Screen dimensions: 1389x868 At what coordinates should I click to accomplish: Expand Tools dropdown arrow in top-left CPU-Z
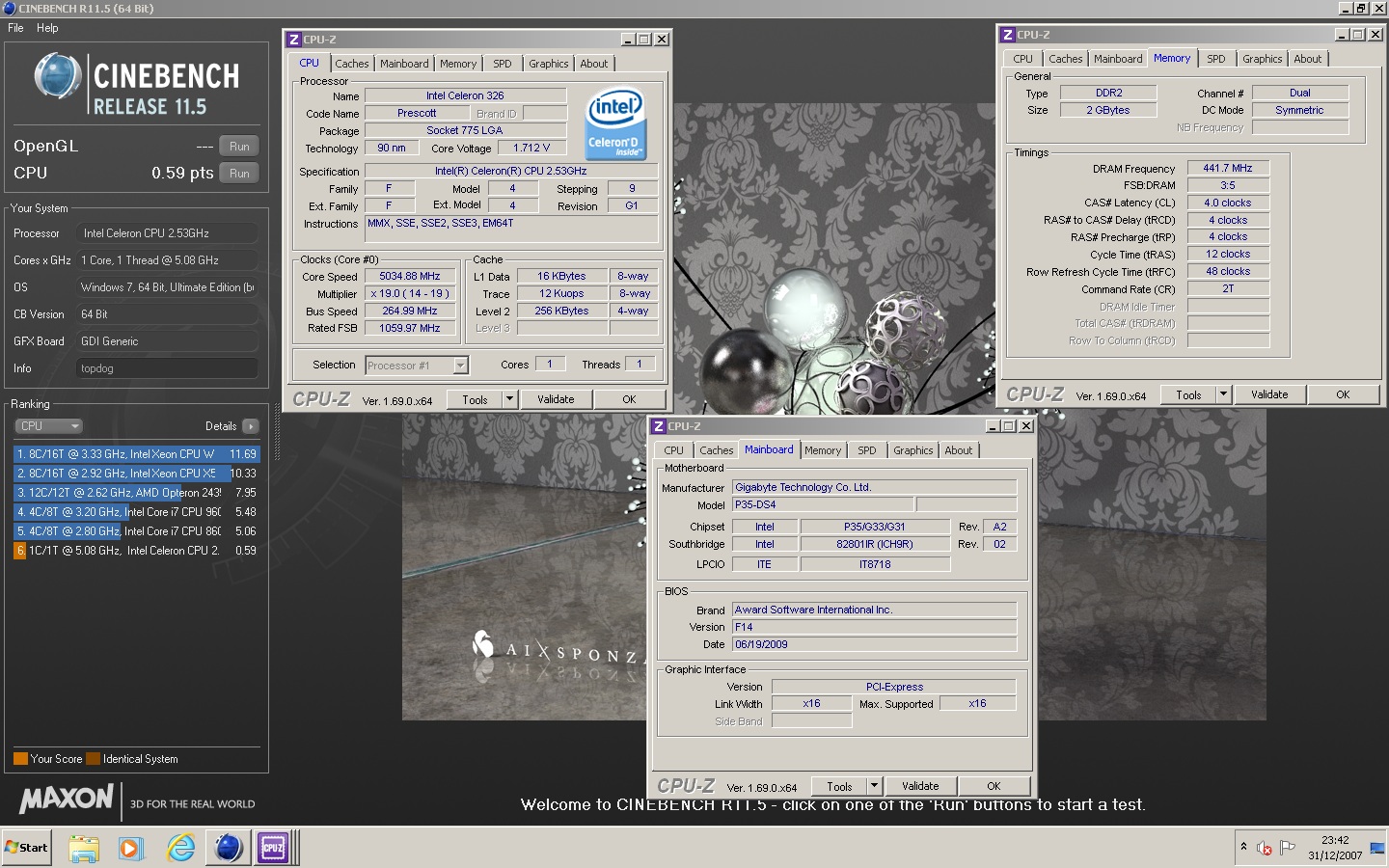coord(509,399)
